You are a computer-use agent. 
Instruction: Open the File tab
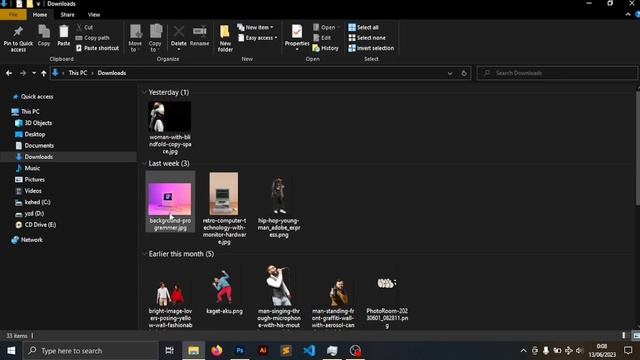coord(13,15)
